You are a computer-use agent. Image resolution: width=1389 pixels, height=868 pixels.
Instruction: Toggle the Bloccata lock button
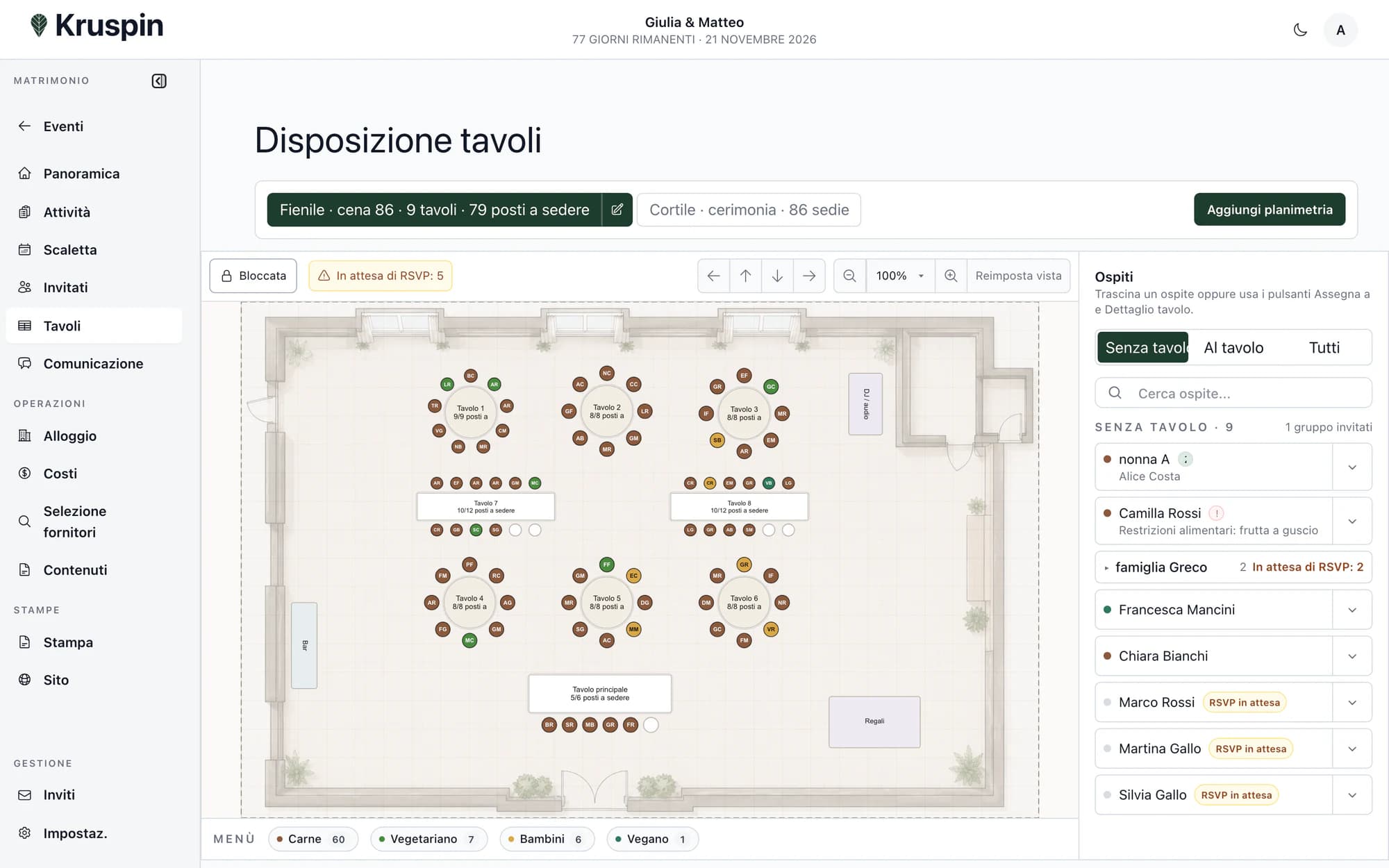[253, 276]
